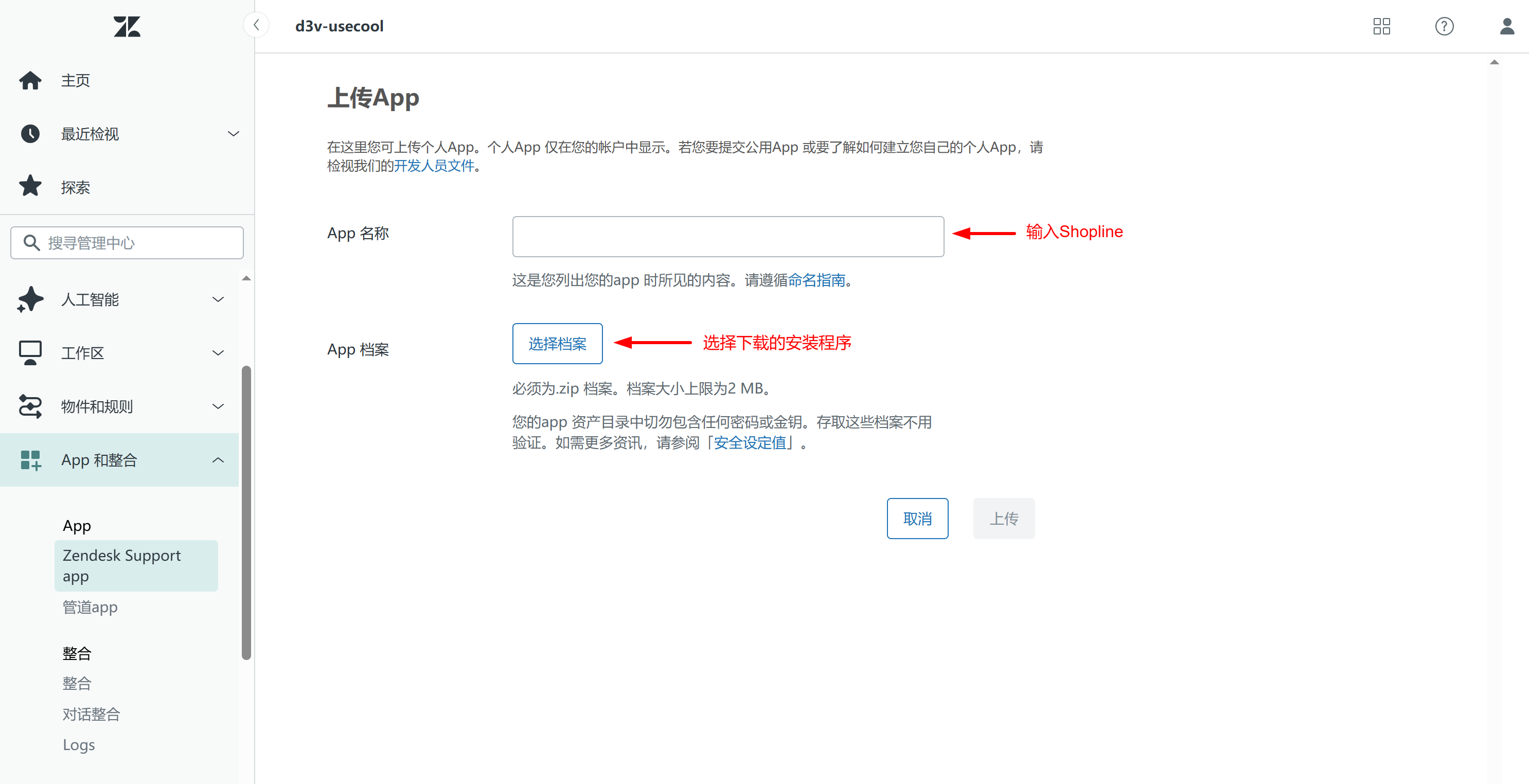Click the App sidebar group heading
This screenshot has height=784, width=1529.
77,526
